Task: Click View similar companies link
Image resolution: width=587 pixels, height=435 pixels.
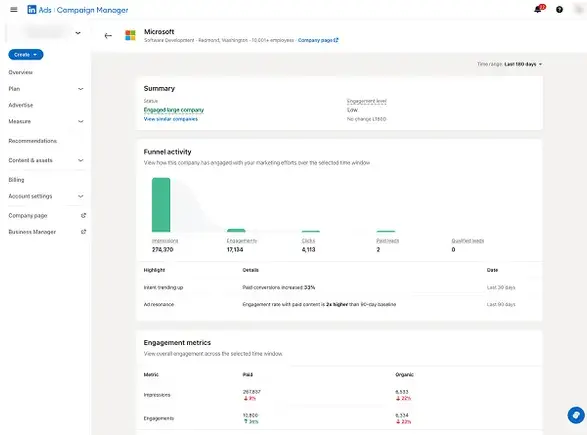Action: coord(171,119)
